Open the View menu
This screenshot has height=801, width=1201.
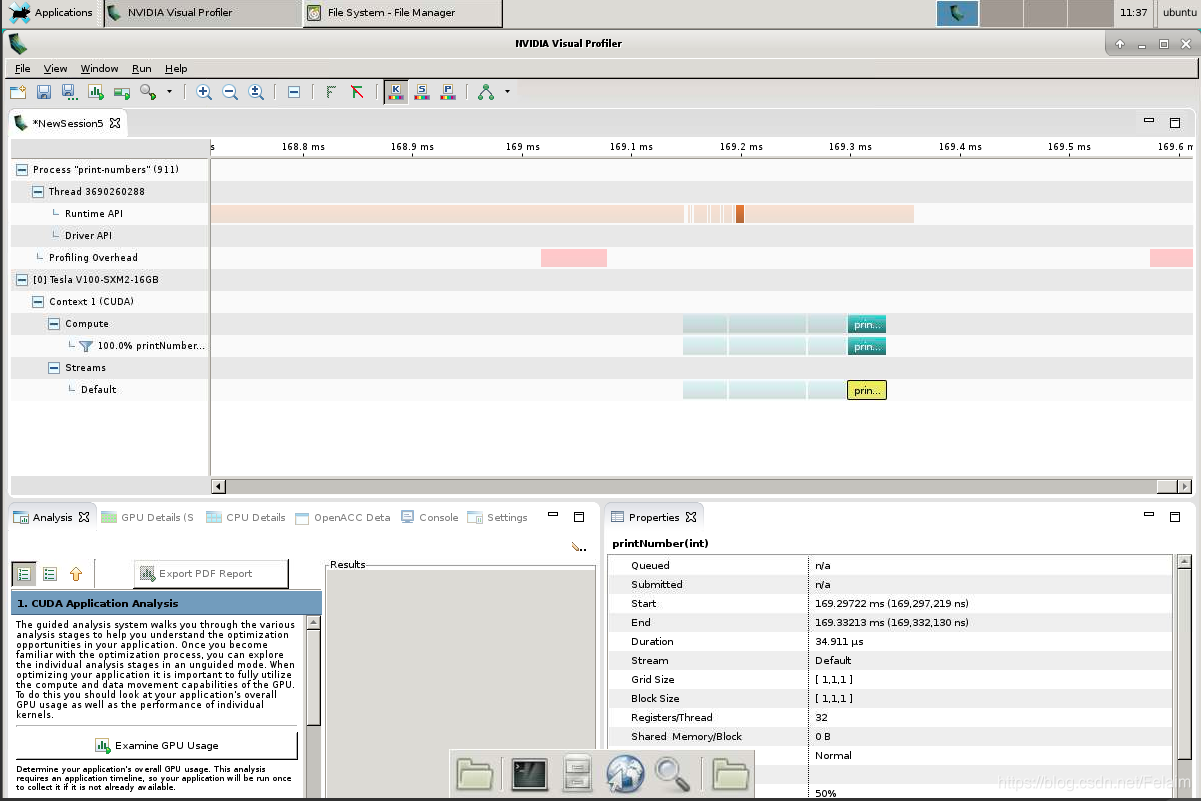click(55, 69)
